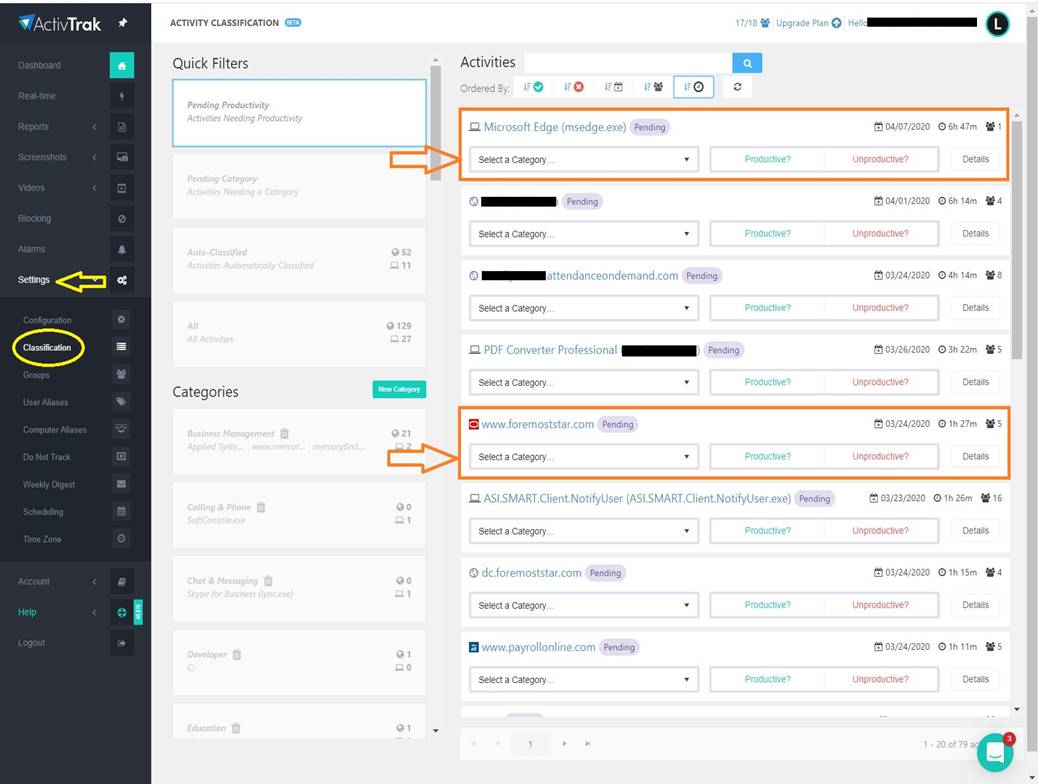Viewport: 1038px width, 784px height.
Task: Click the Videos play icon
Action: tap(122, 188)
